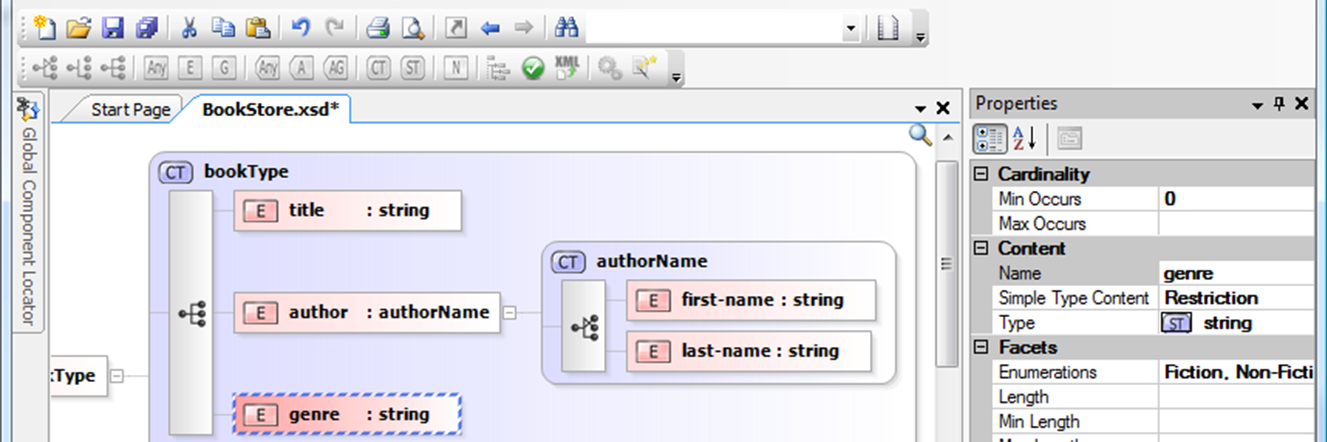Viewport: 1327px width, 442px height.
Task: Click the New file icon
Action: (x=45, y=28)
